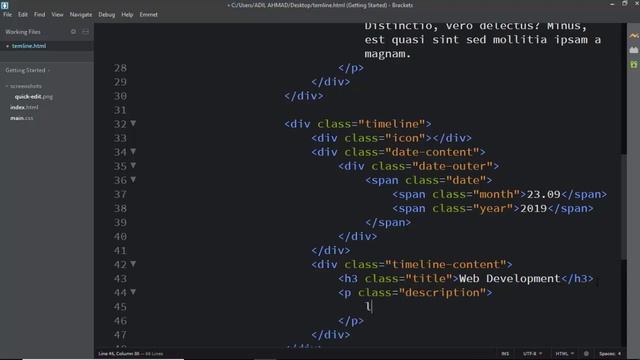
Task: Click the "date-outer" class value
Action: [452, 166]
